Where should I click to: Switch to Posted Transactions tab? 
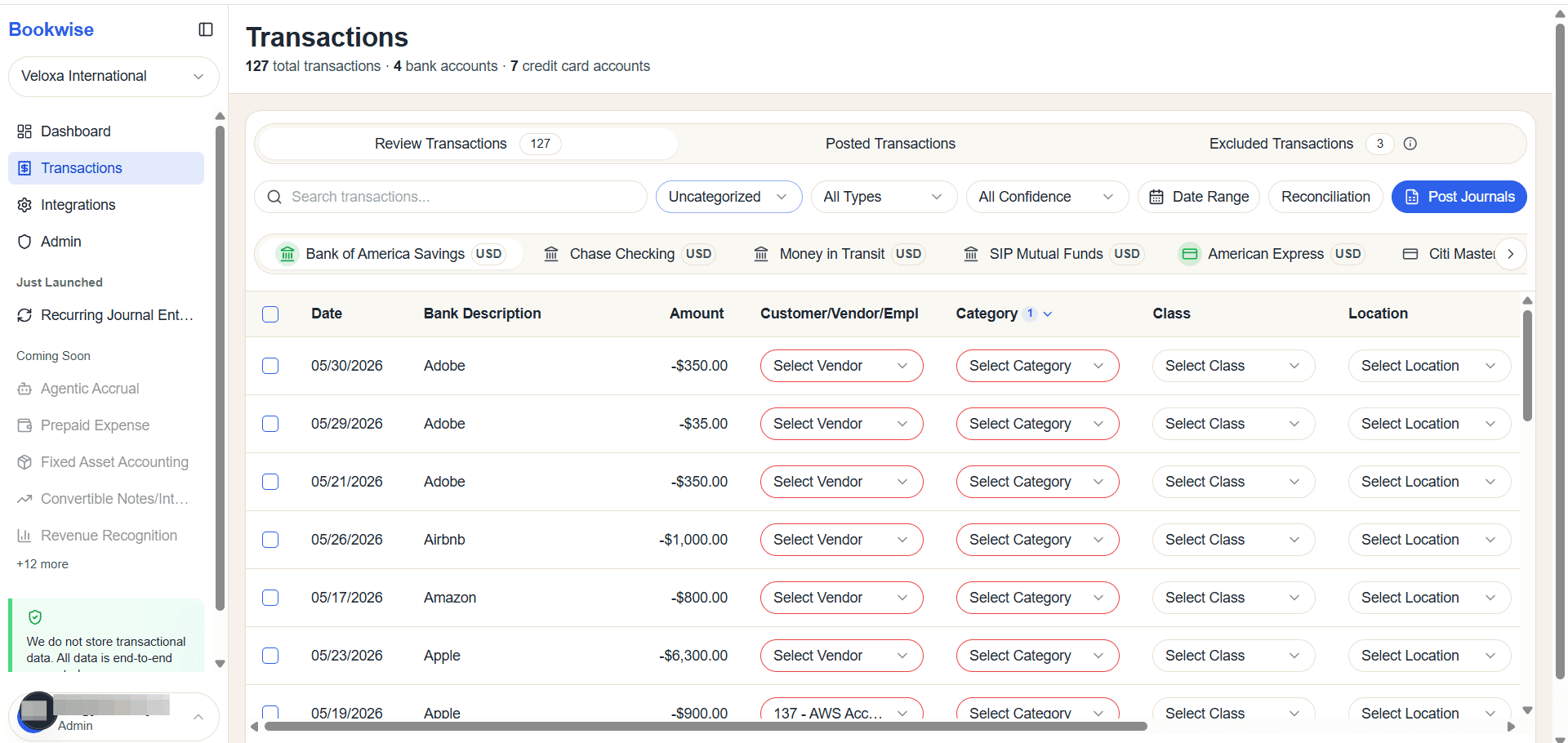(890, 144)
